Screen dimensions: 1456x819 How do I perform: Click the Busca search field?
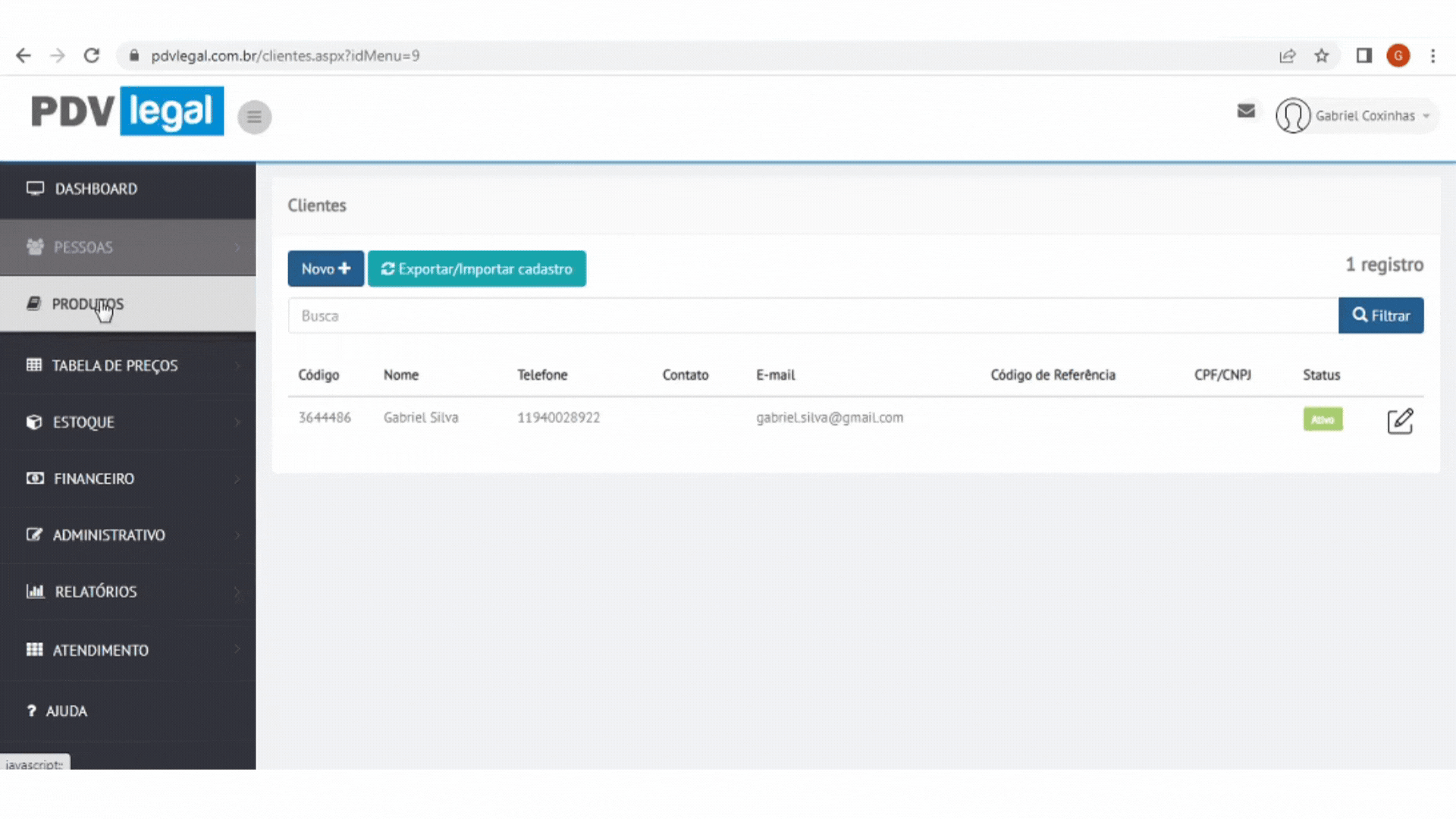coord(811,315)
